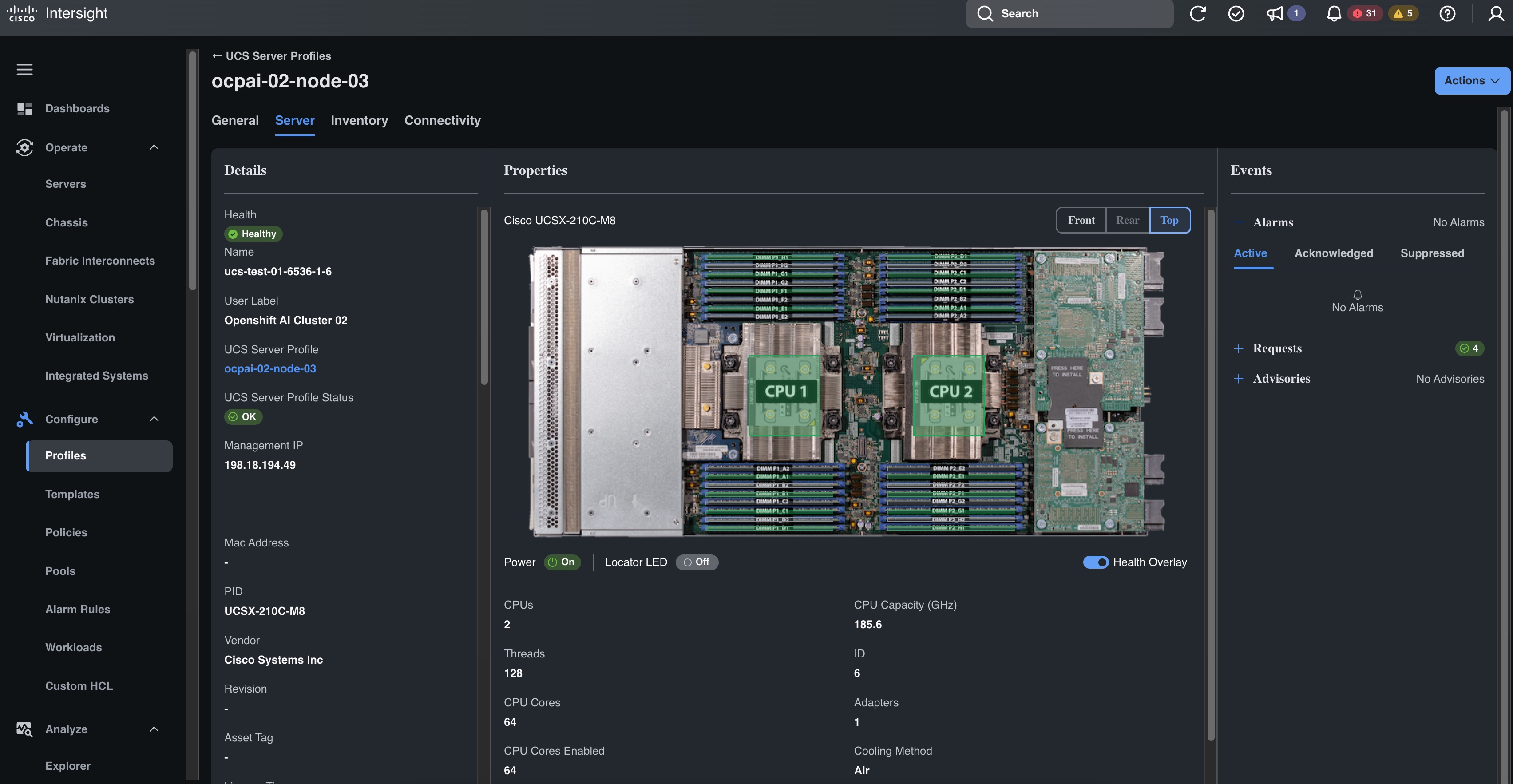Go back to UCS Server Profiles
This screenshot has width=1513, height=784.
(271, 56)
